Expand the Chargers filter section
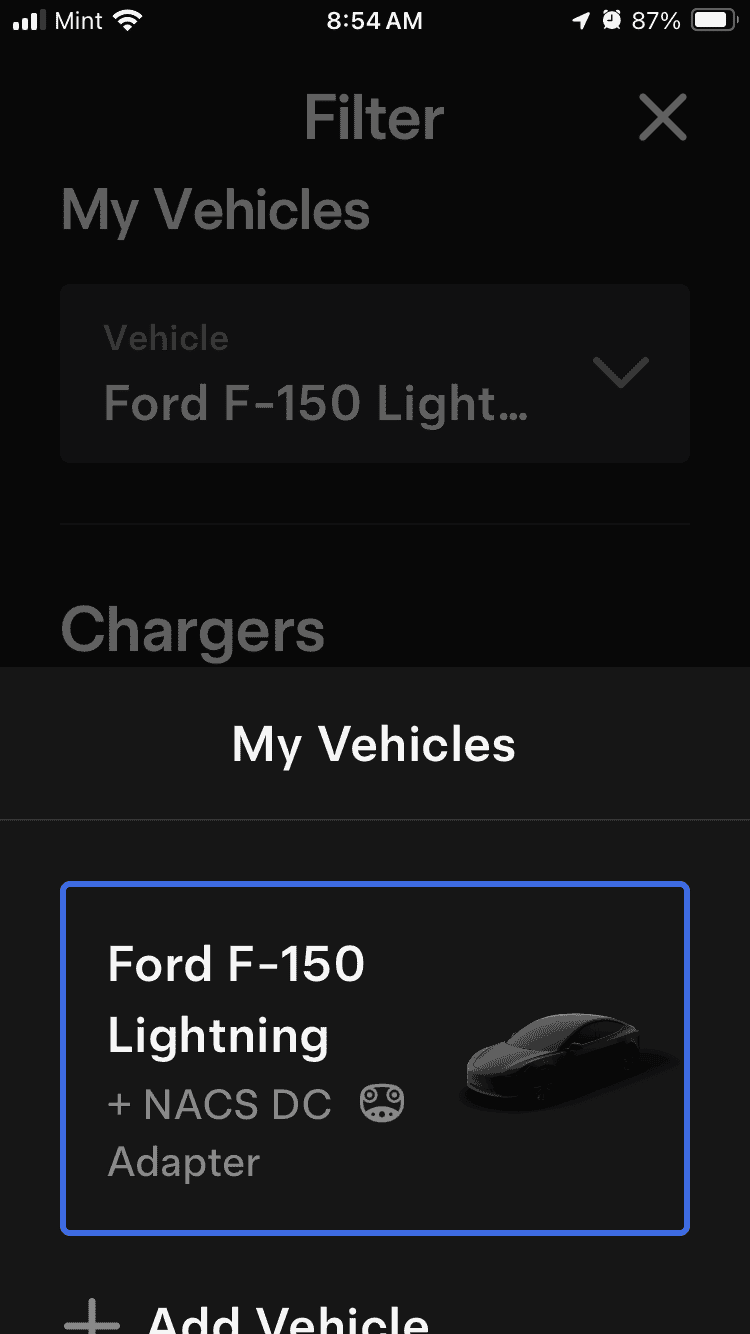Screen dimensions: 750x1334 click(192, 630)
